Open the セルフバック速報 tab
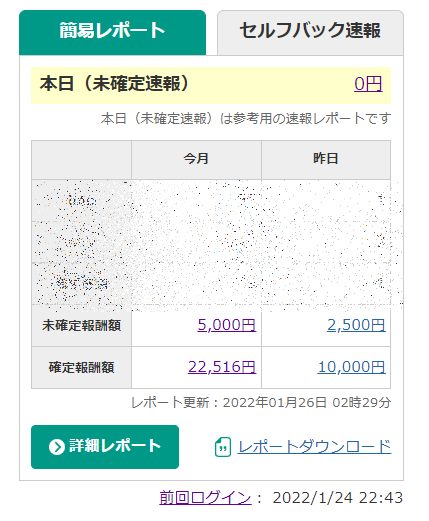Viewport: 429px width, 521px height. point(310,32)
